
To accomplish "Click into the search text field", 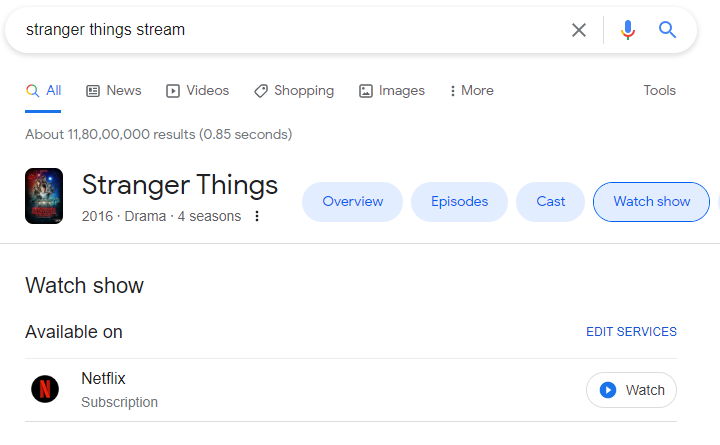I will [x=290, y=30].
